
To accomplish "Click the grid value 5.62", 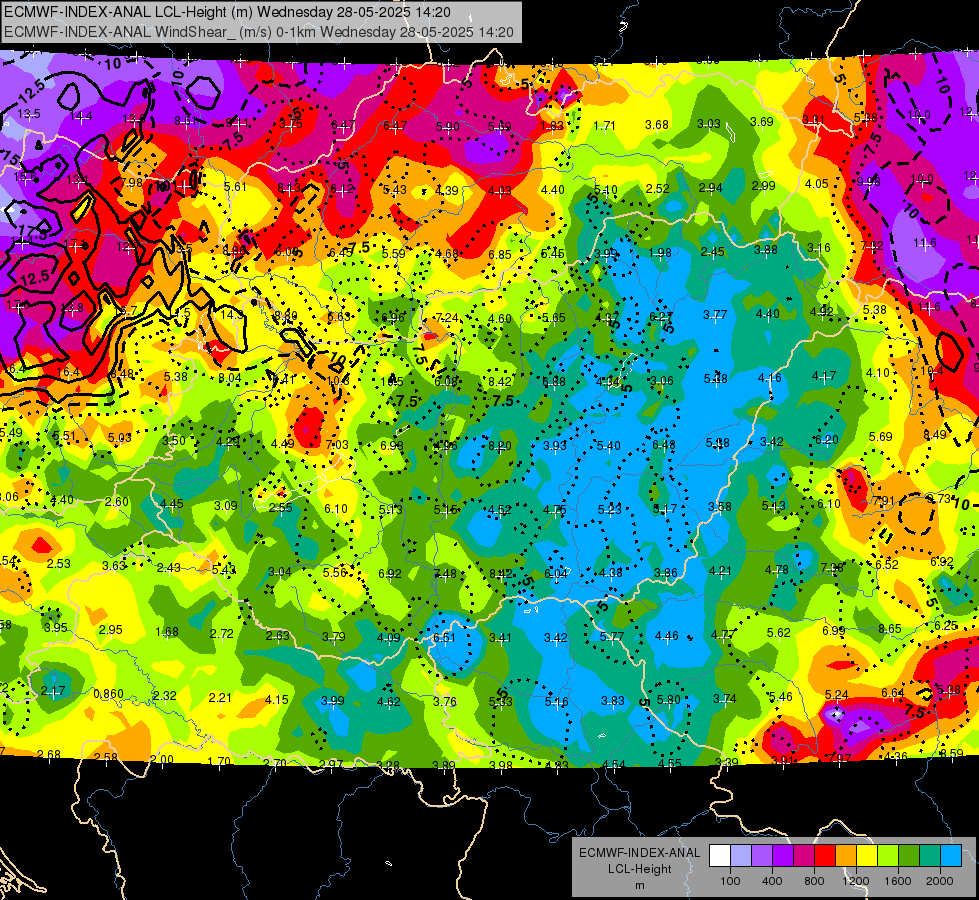I will click(x=779, y=633).
